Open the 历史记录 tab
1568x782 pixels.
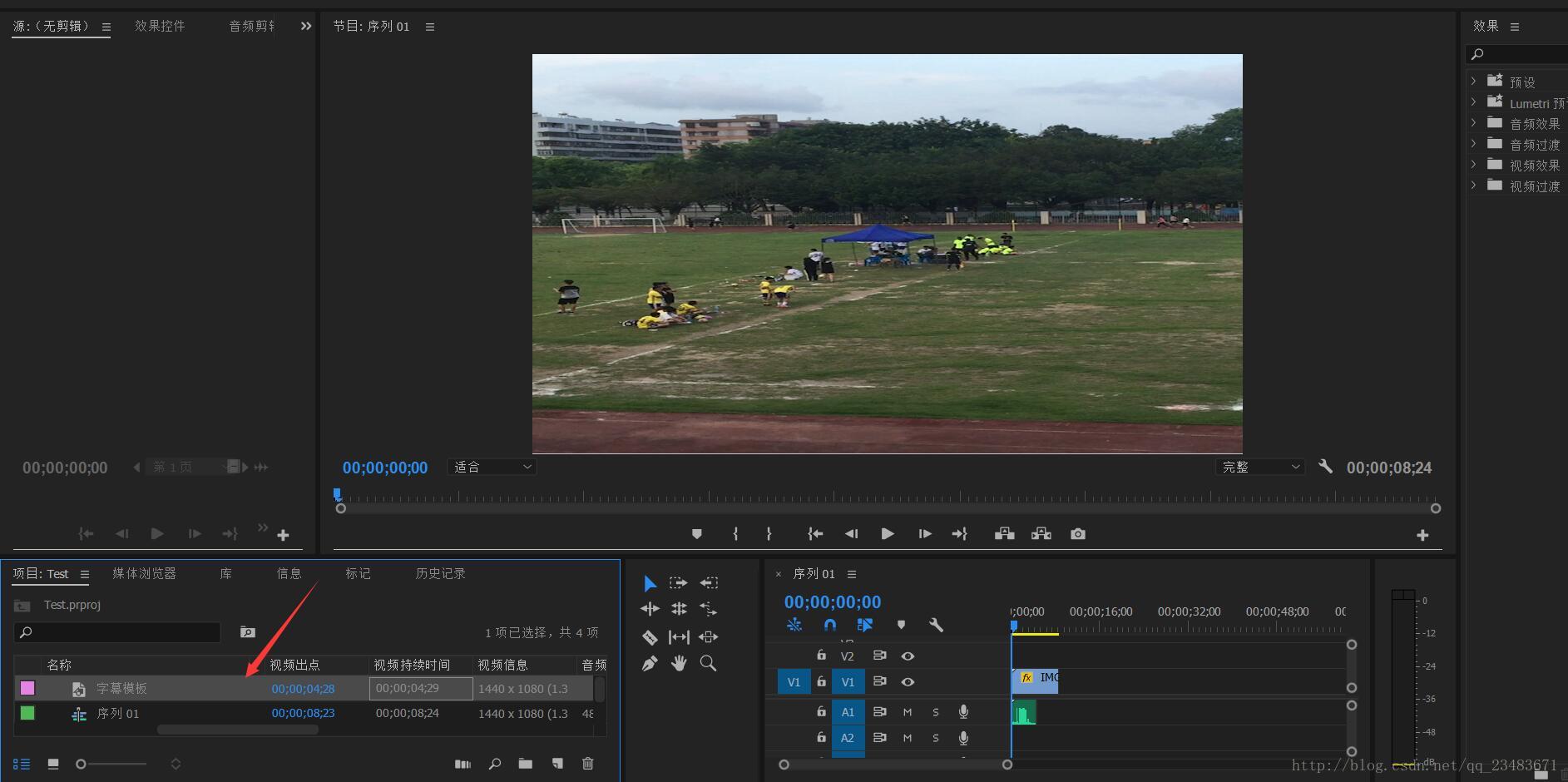(x=440, y=574)
